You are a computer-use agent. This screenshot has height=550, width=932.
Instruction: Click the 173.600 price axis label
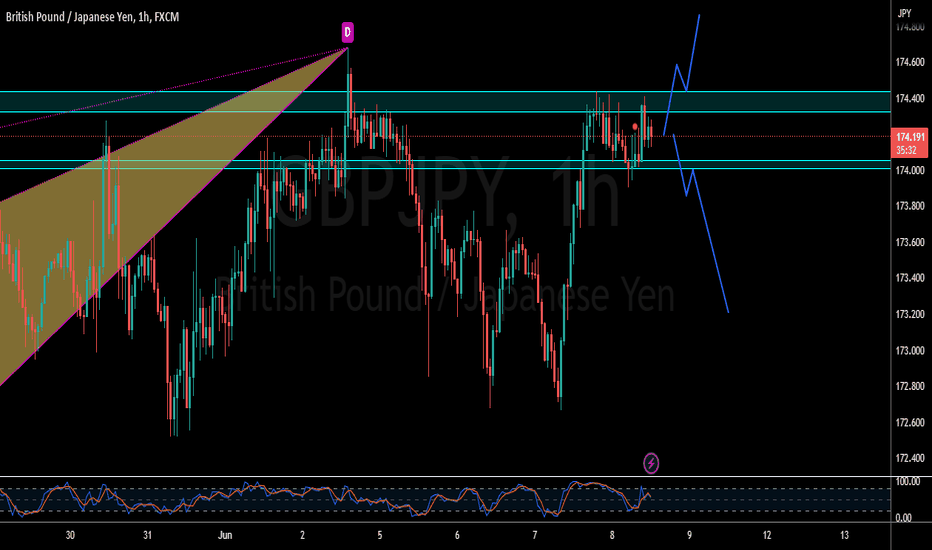coord(910,243)
